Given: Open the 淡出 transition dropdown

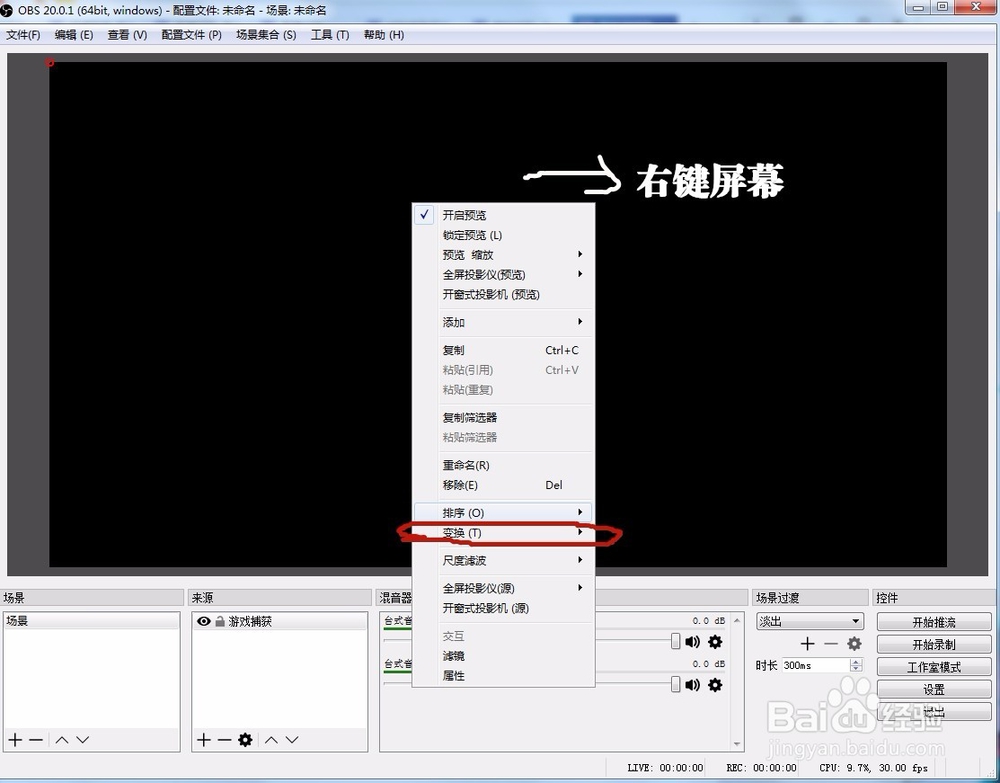Looking at the screenshot, I should point(810,621).
